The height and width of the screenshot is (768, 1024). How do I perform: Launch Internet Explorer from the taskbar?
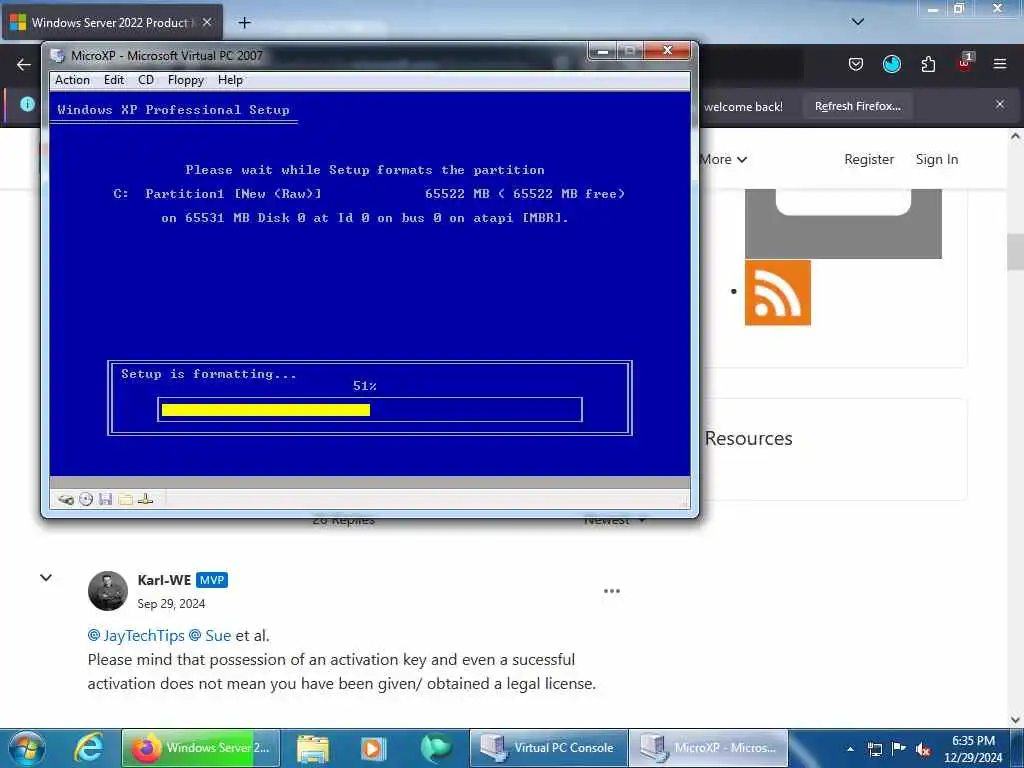click(89, 748)
